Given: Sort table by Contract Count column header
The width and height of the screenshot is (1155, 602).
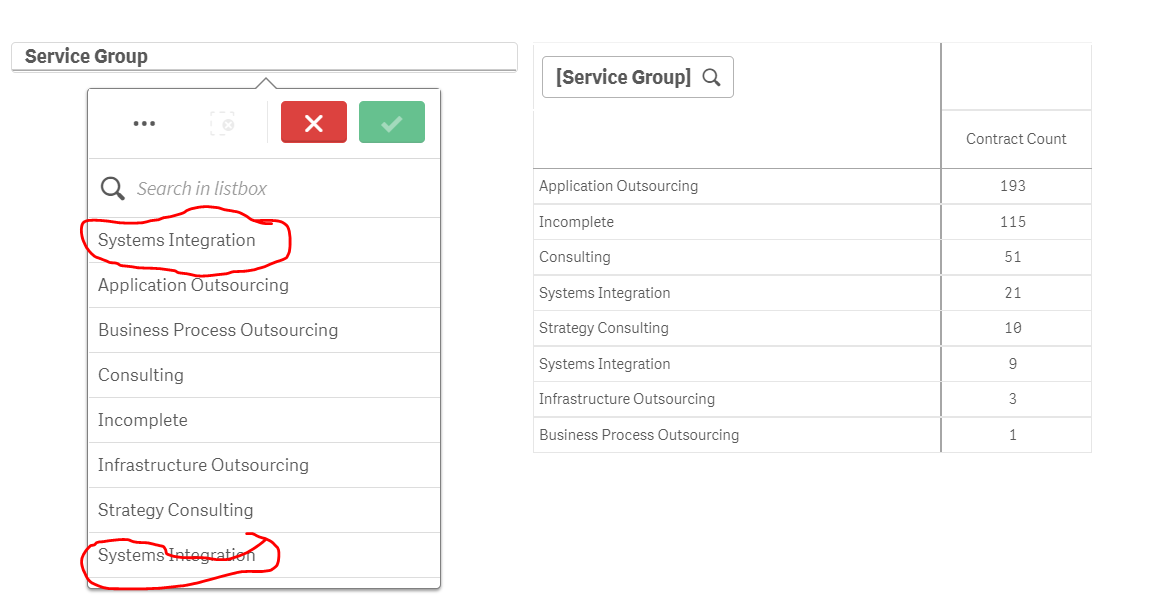Looking at the screenshot, I should tap(1016, 139).
